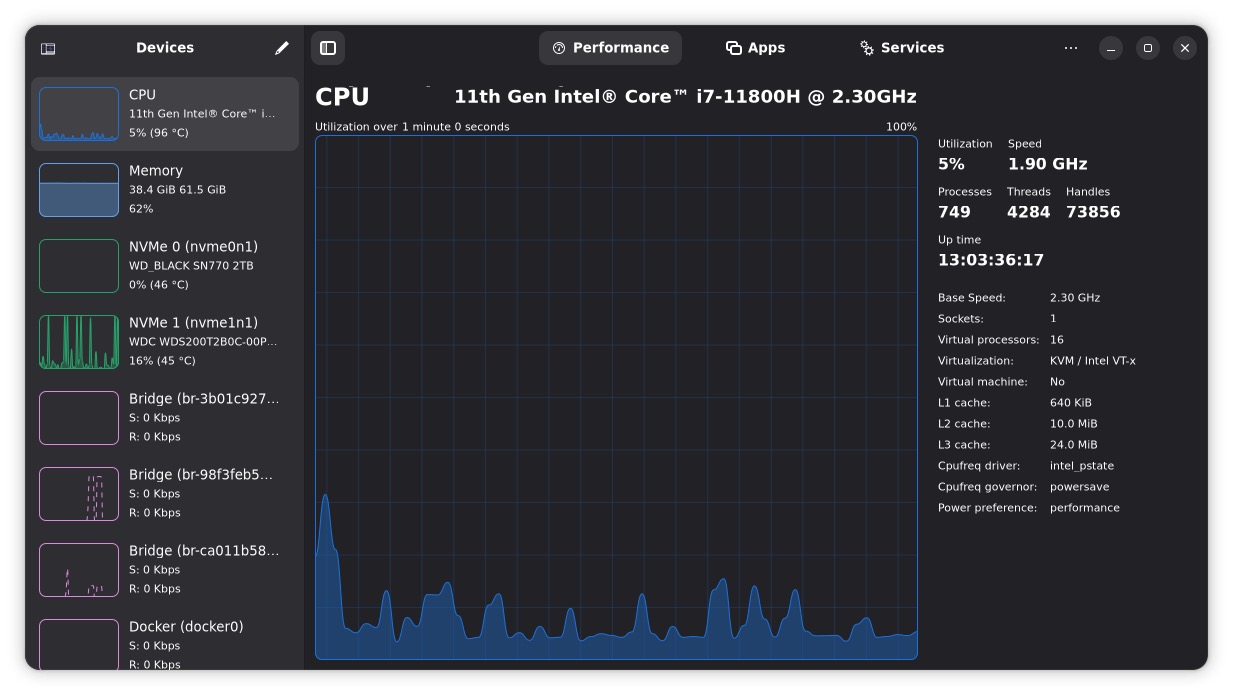Select the Bridge br-ca011b58 network entry

click(165, 570)
